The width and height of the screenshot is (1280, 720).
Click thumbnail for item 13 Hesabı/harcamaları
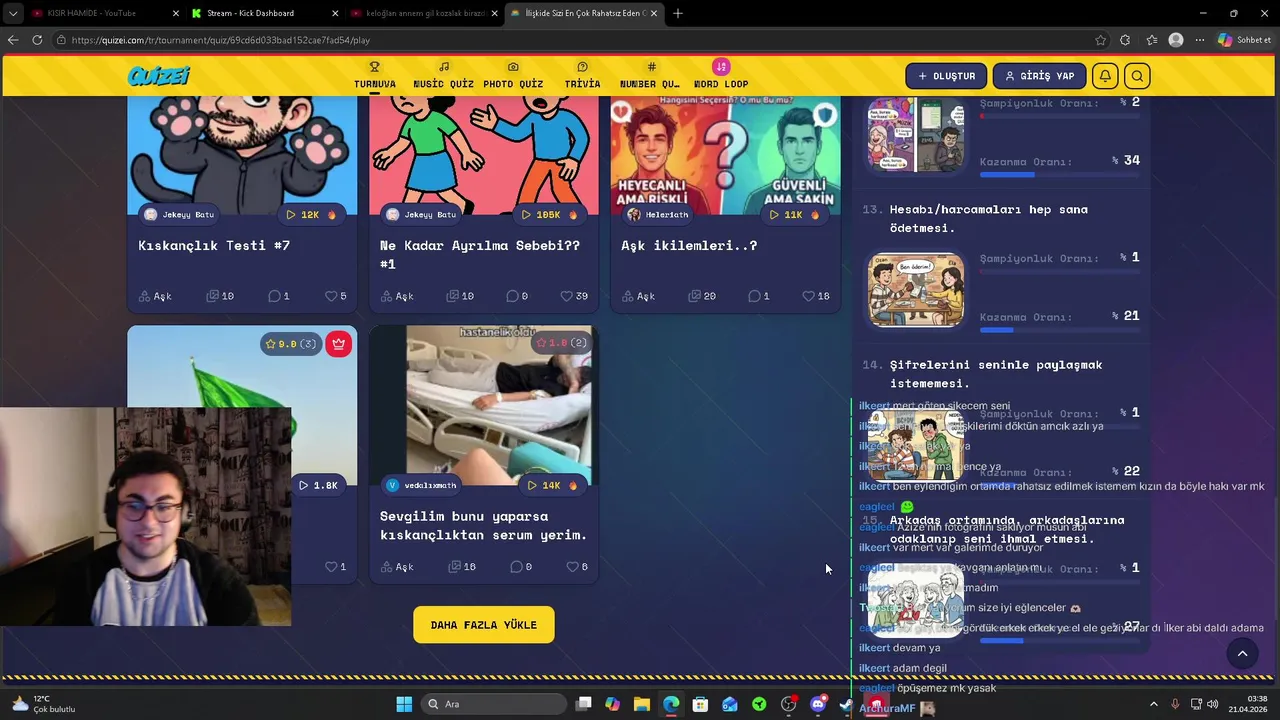point(916,290)
